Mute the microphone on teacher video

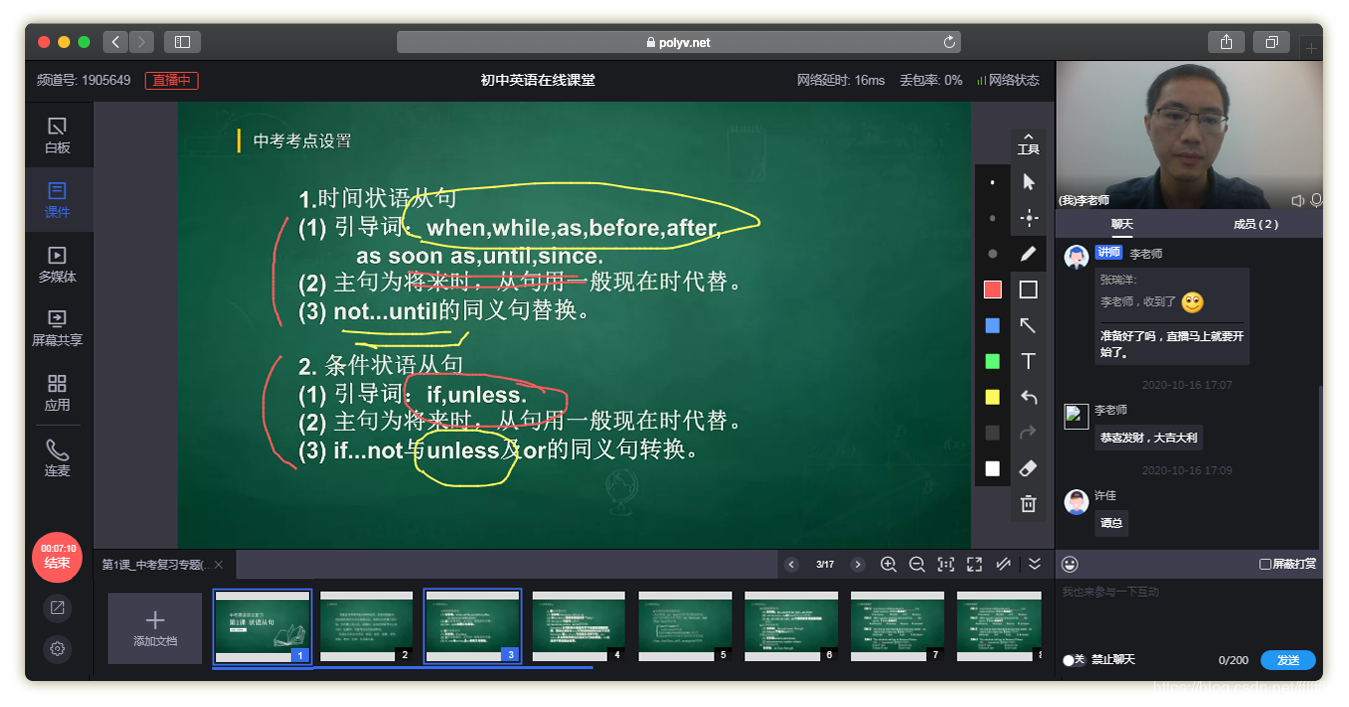[1317, 200]
